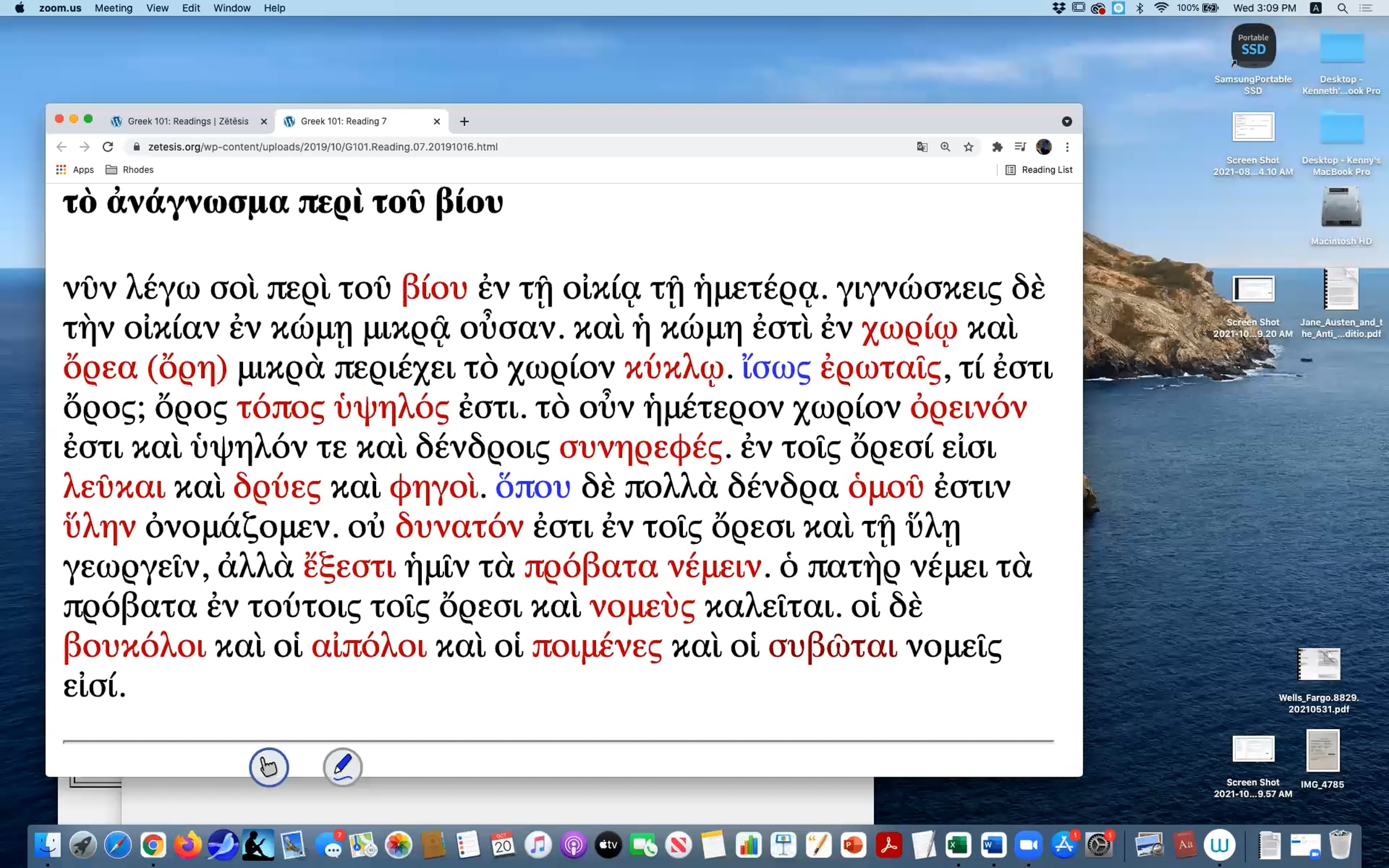Open the Help menu
Image resolution: width=1389 pixels, height=868 pixels.
[x=274, y=8]
